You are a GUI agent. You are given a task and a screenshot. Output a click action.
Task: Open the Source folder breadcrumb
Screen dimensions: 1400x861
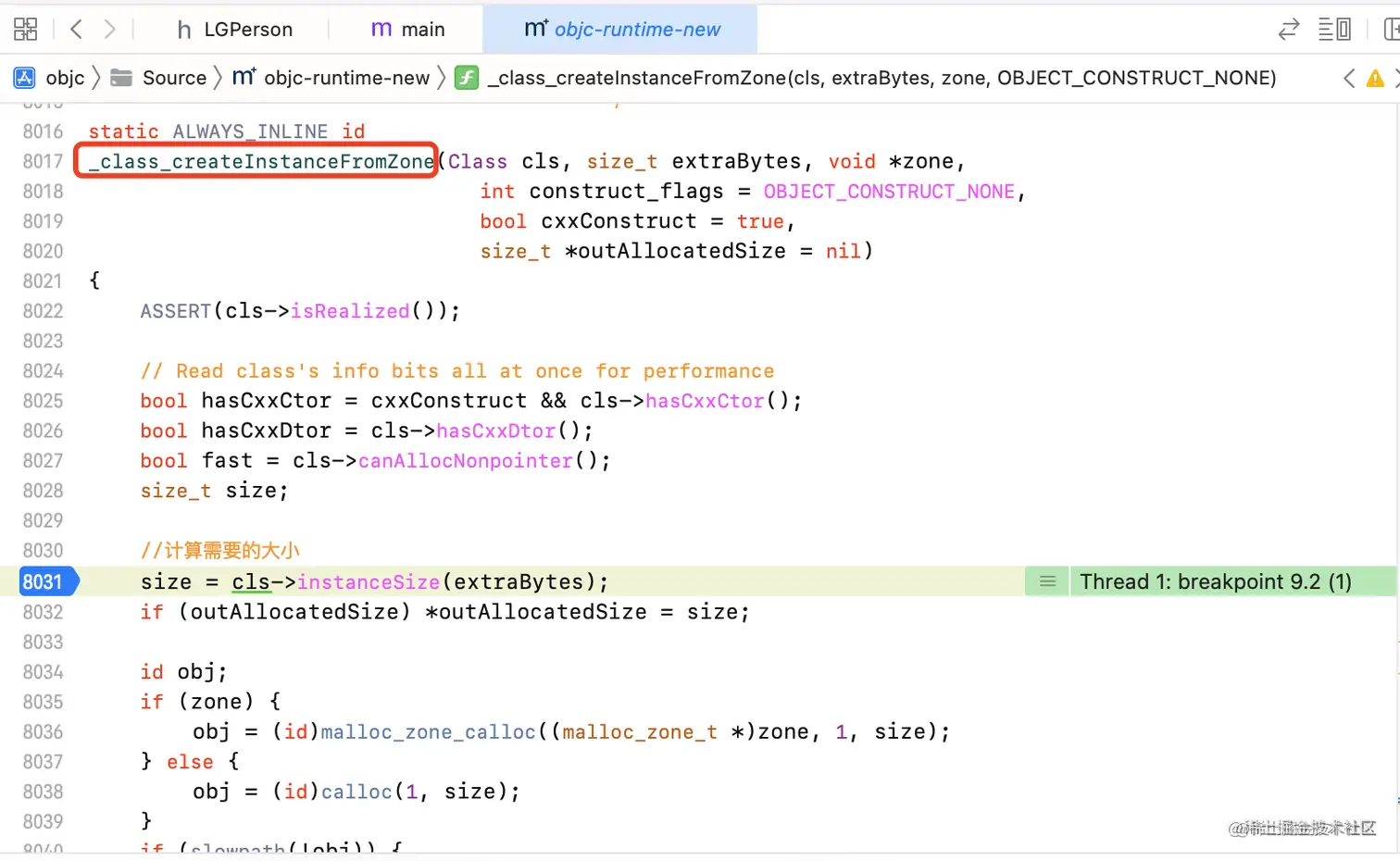[x=174, y=78]
